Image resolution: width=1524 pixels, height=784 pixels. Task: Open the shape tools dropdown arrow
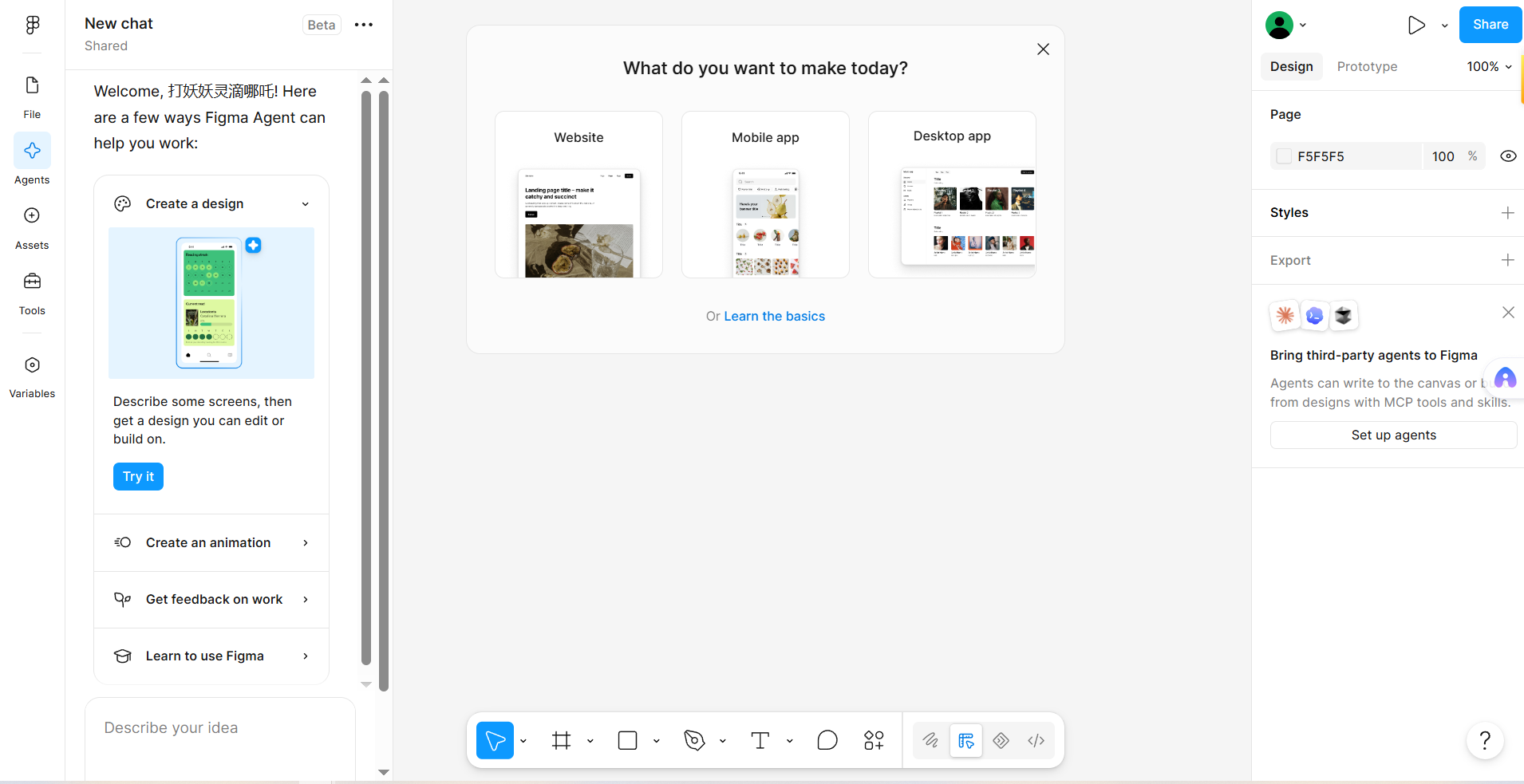click(657, 741)
